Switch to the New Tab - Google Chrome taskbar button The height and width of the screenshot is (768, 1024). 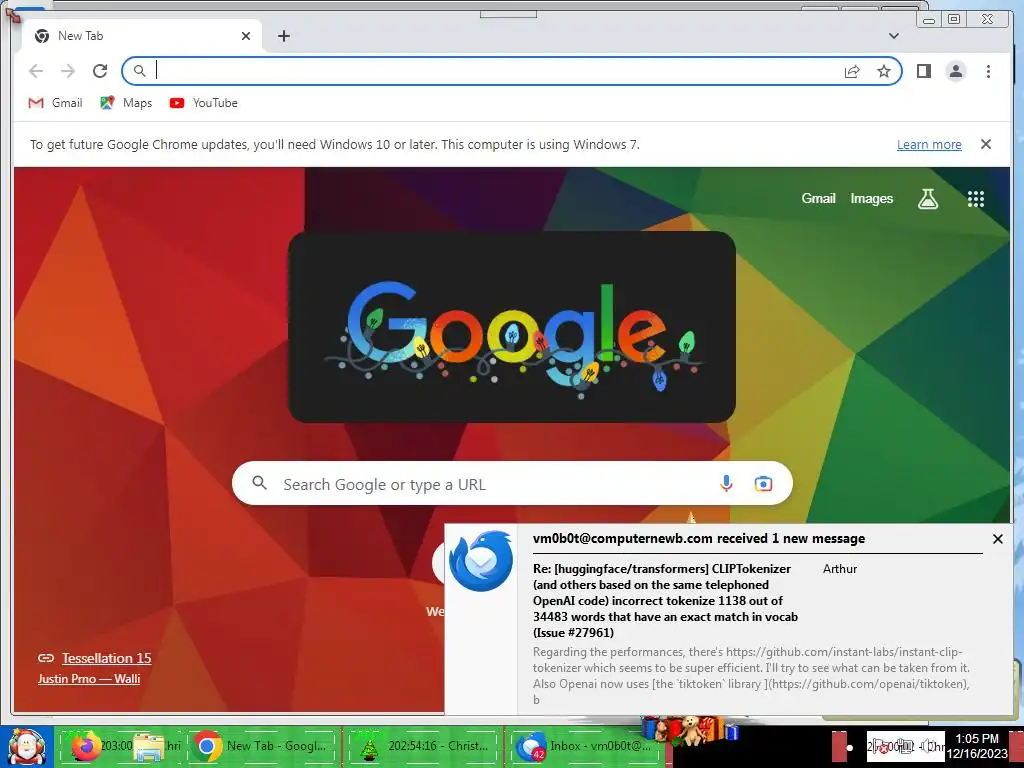[264, 746]
